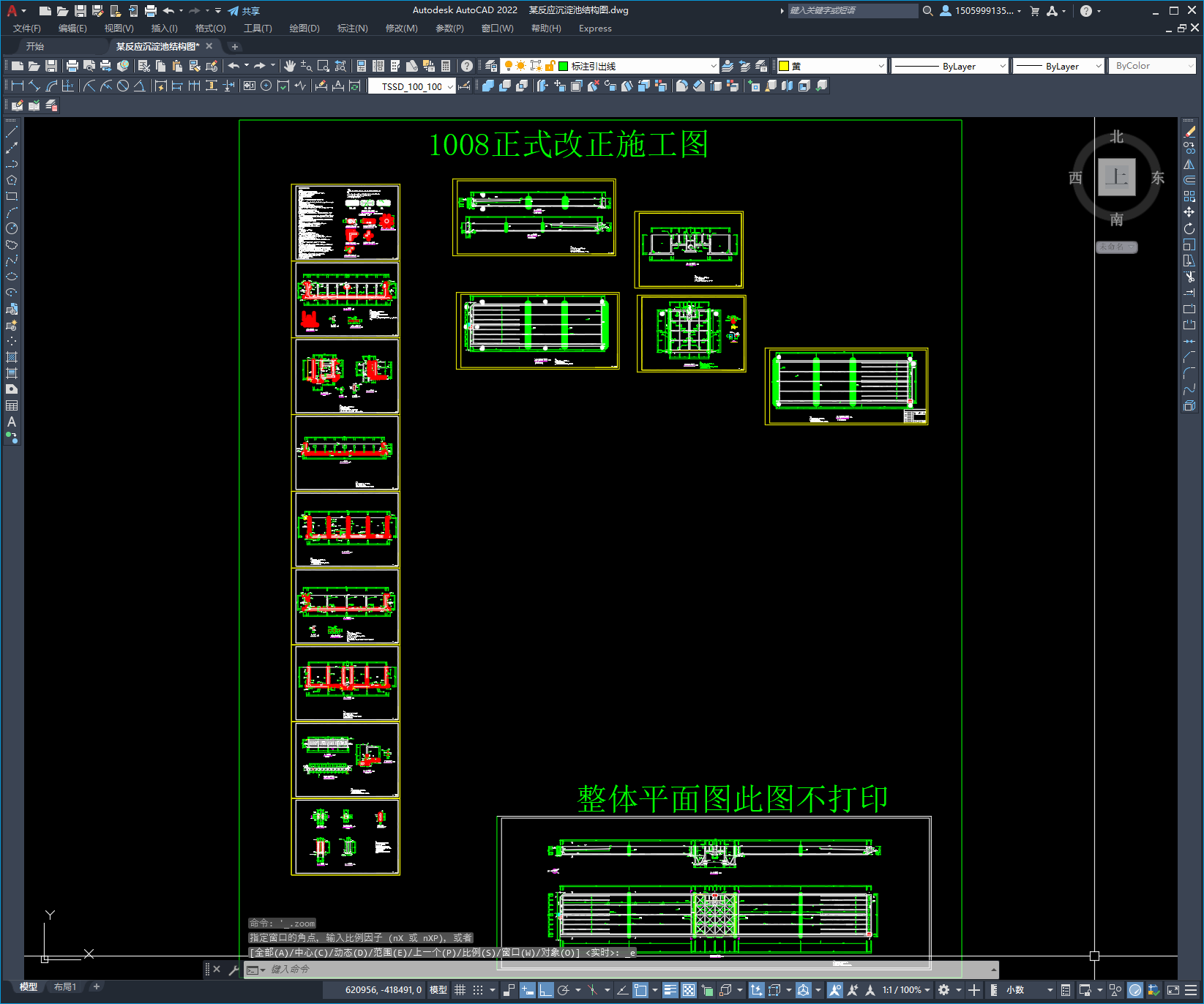Click the Aligned Dimension tool
The image size is (1204, 1004).
tap(34, 86)
